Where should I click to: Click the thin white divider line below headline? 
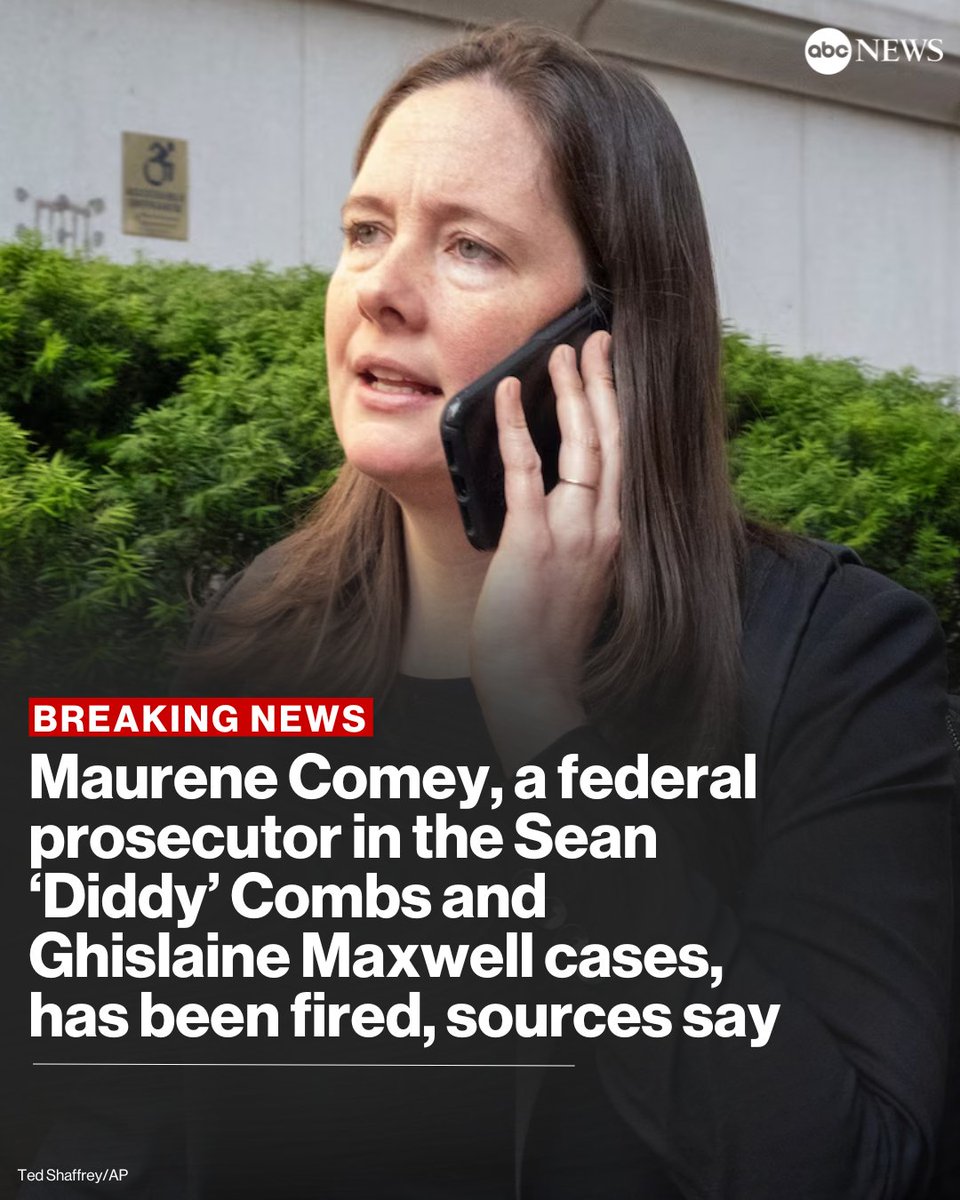pyautogui.click(x=303, y=1065)
